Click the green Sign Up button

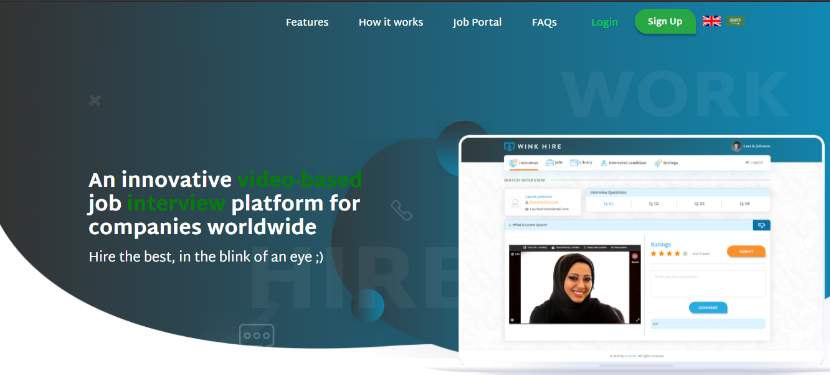pos(665,21)
